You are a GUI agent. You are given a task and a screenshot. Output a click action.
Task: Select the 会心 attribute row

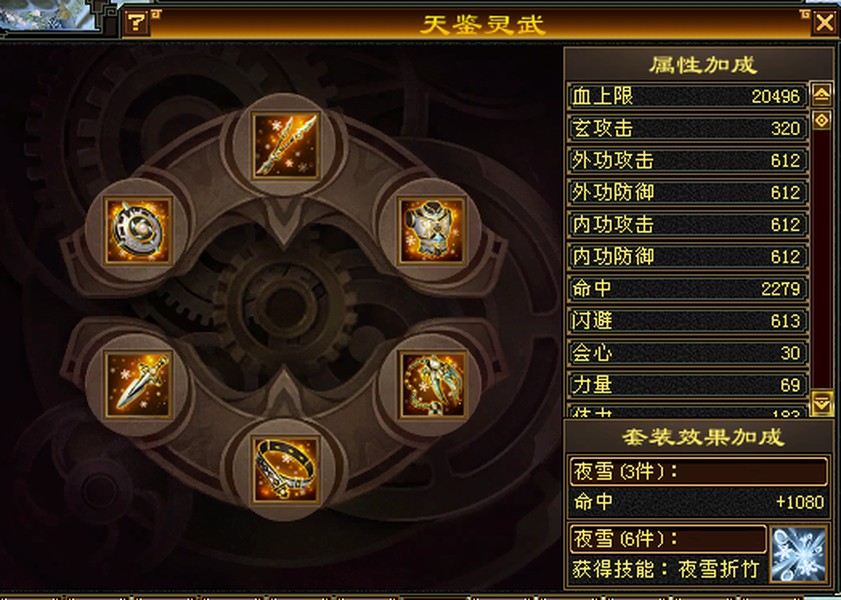(x=688, y=353)
